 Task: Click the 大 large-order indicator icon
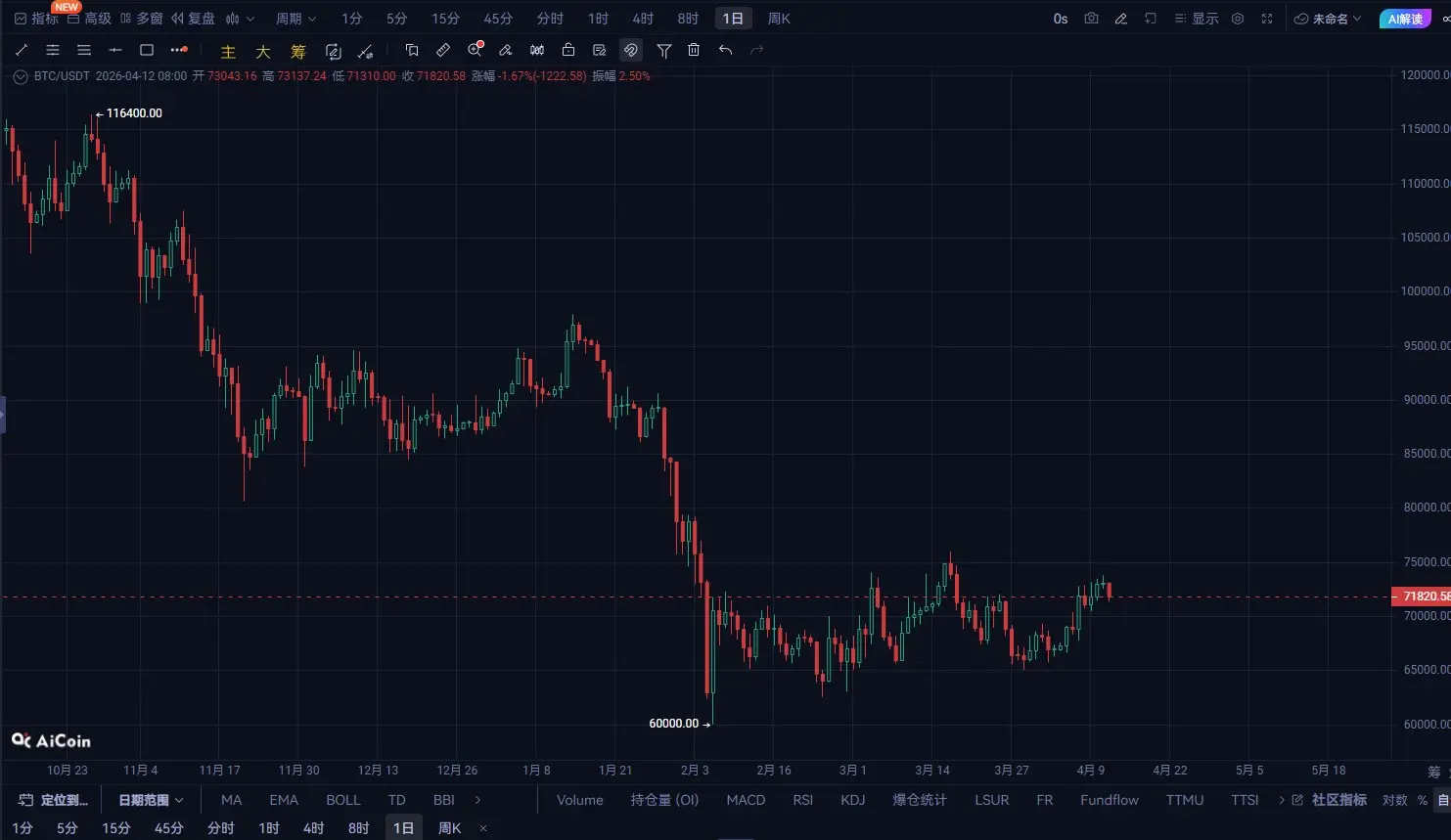click(263, 52)
